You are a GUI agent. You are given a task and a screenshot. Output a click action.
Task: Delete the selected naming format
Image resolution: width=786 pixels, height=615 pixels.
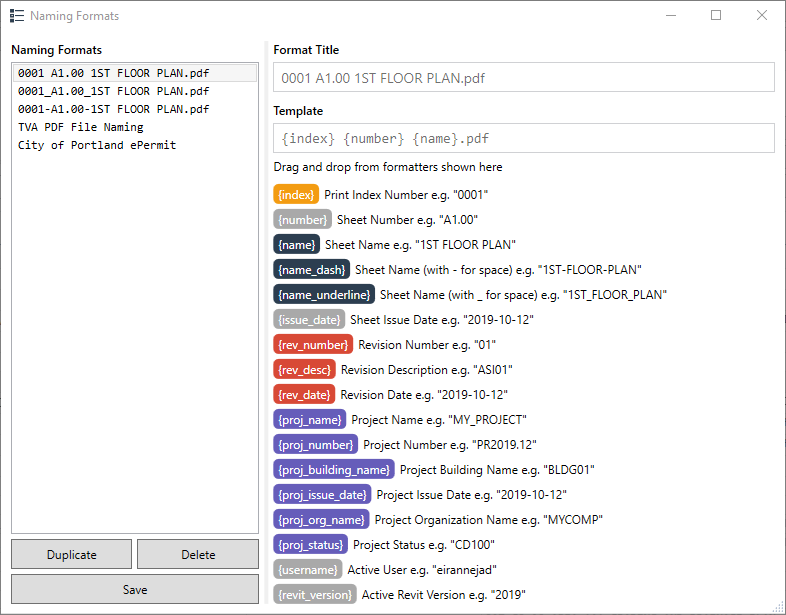tap(198, 554)
